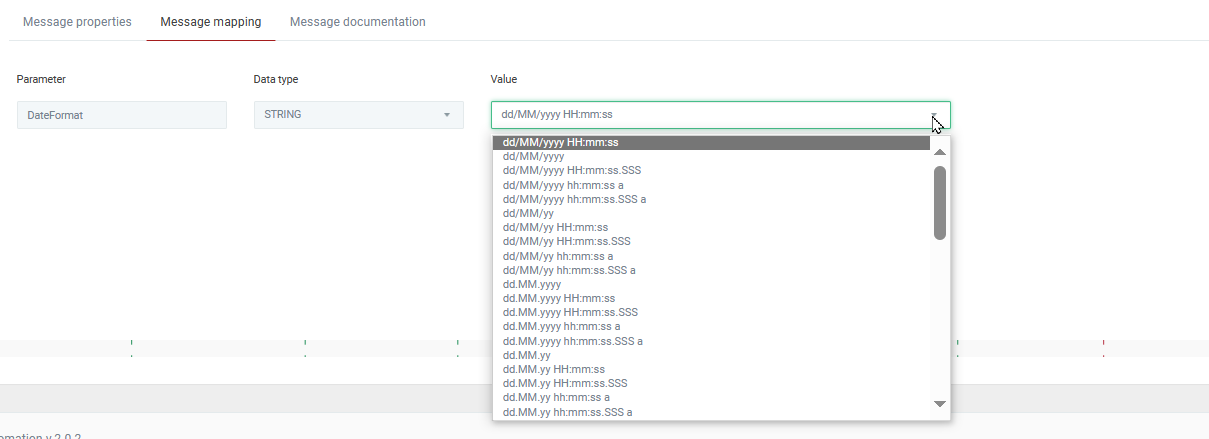Pick the dd.MM.yy hh:mm:ss.SSS a option
The height and width of the screenshot is (439, 1209).
pyautogui.click(x=567, y=412)
